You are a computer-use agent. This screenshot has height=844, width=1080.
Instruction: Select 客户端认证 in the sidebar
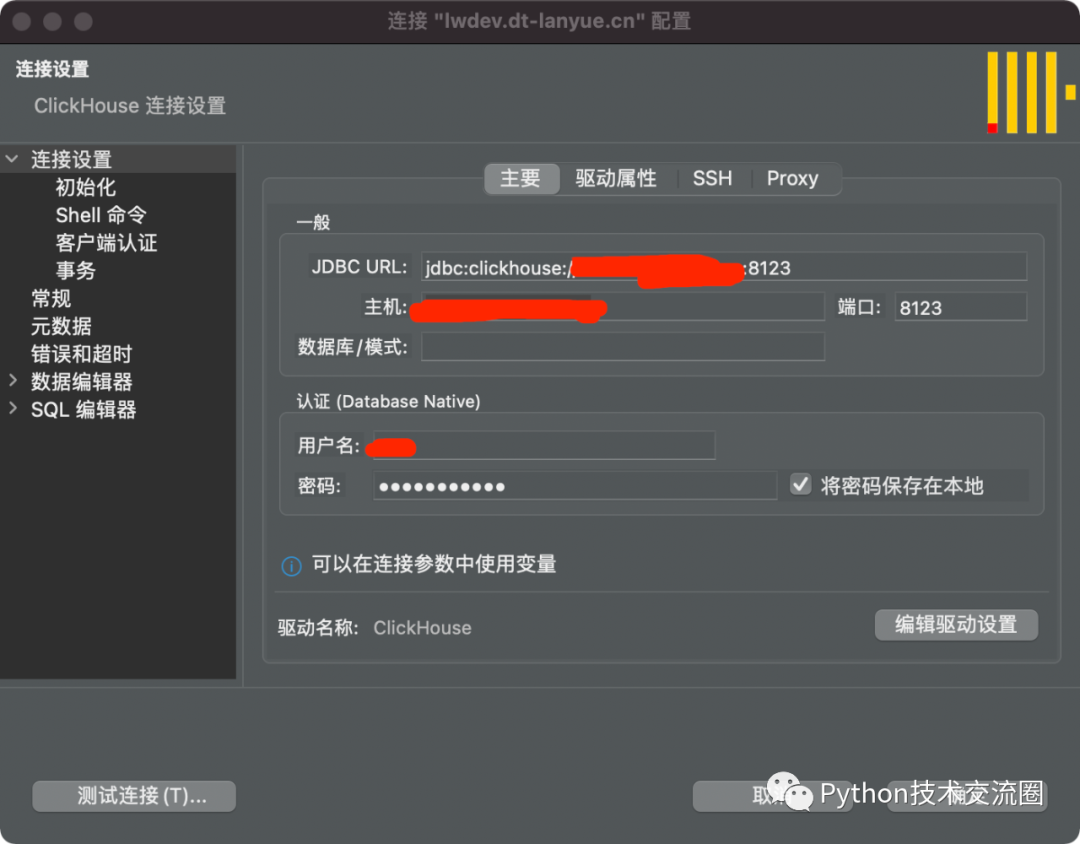pos(106,243)
